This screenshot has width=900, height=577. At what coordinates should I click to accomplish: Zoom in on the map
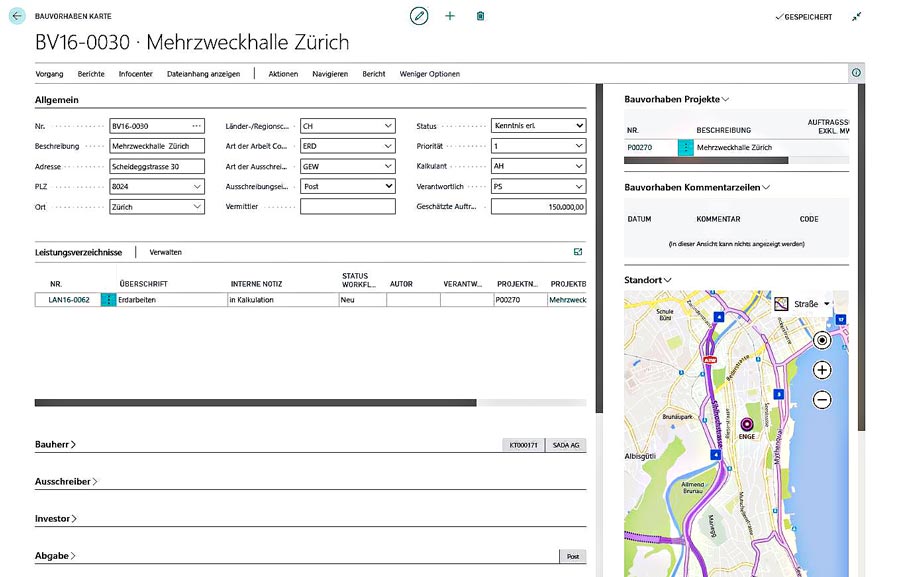pyautogui.click(x=822, y=370)
